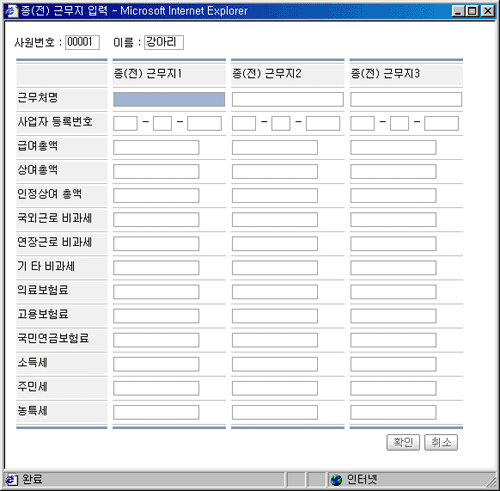
Task: Click 급여총액 input for 근무지2
Action: [275, 147]
